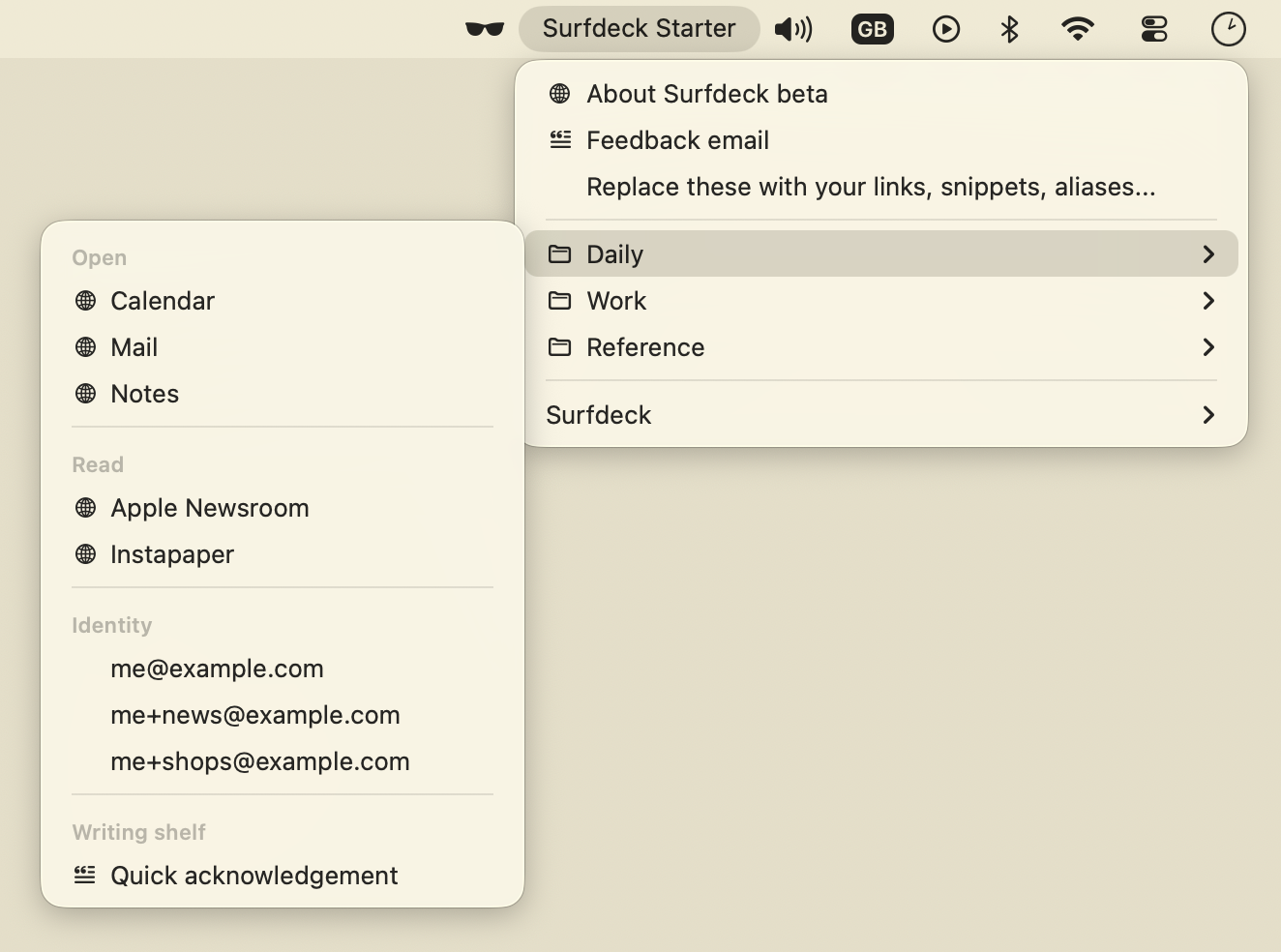Select the me+shops@example.com alias
This screenshot has height=952, width=1281.
[283, 761]
